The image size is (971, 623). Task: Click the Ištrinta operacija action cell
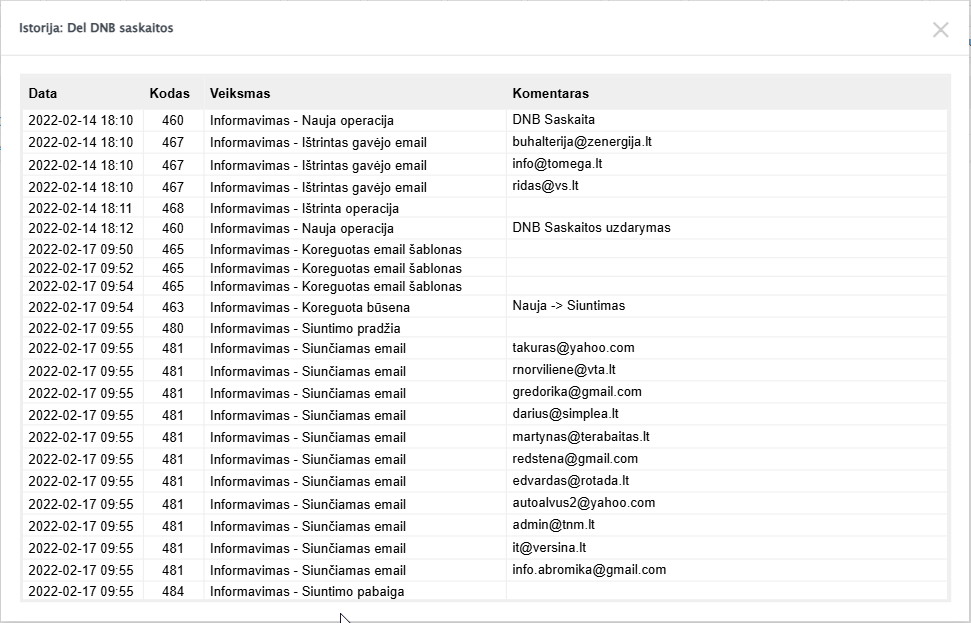(x=304, y=209)
